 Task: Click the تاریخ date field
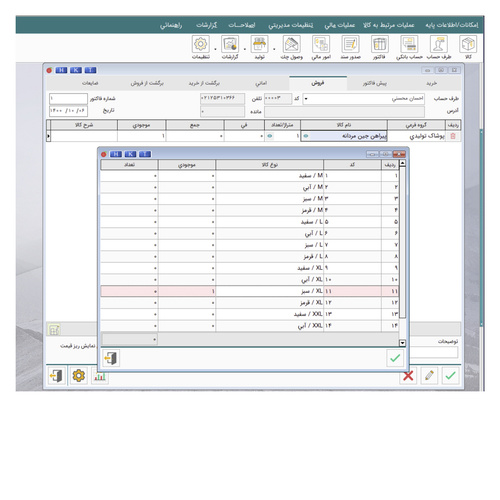coord(68,111)
